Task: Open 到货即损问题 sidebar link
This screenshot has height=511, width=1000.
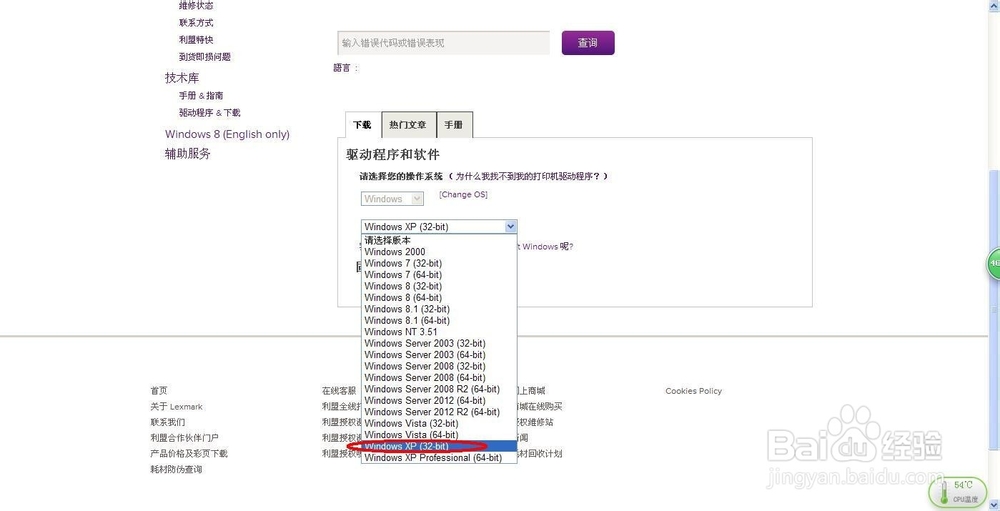Action: pyautogui.click(x=205, y=57)
